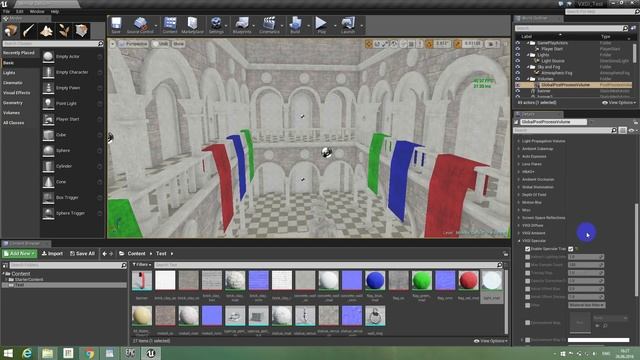Click the Launch toolbar icon
640x360 pixels.
(x=348, y=25)
